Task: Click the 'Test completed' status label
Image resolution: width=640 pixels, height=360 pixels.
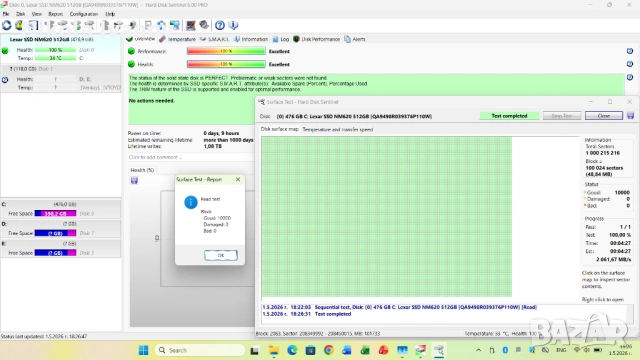Action: pos(509,116)
